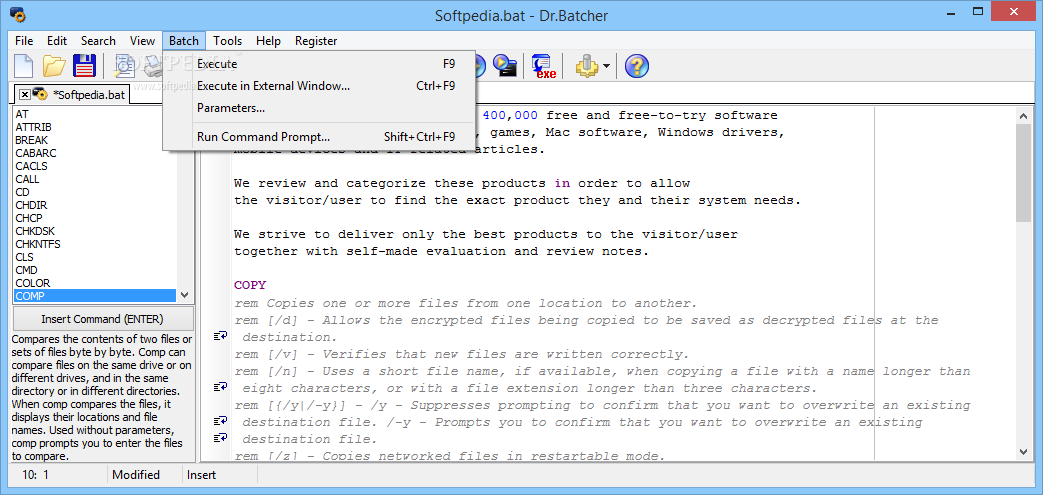Click the Insert Command (ENTER) button
1043x495 pixels.
(x=102, y=319)
